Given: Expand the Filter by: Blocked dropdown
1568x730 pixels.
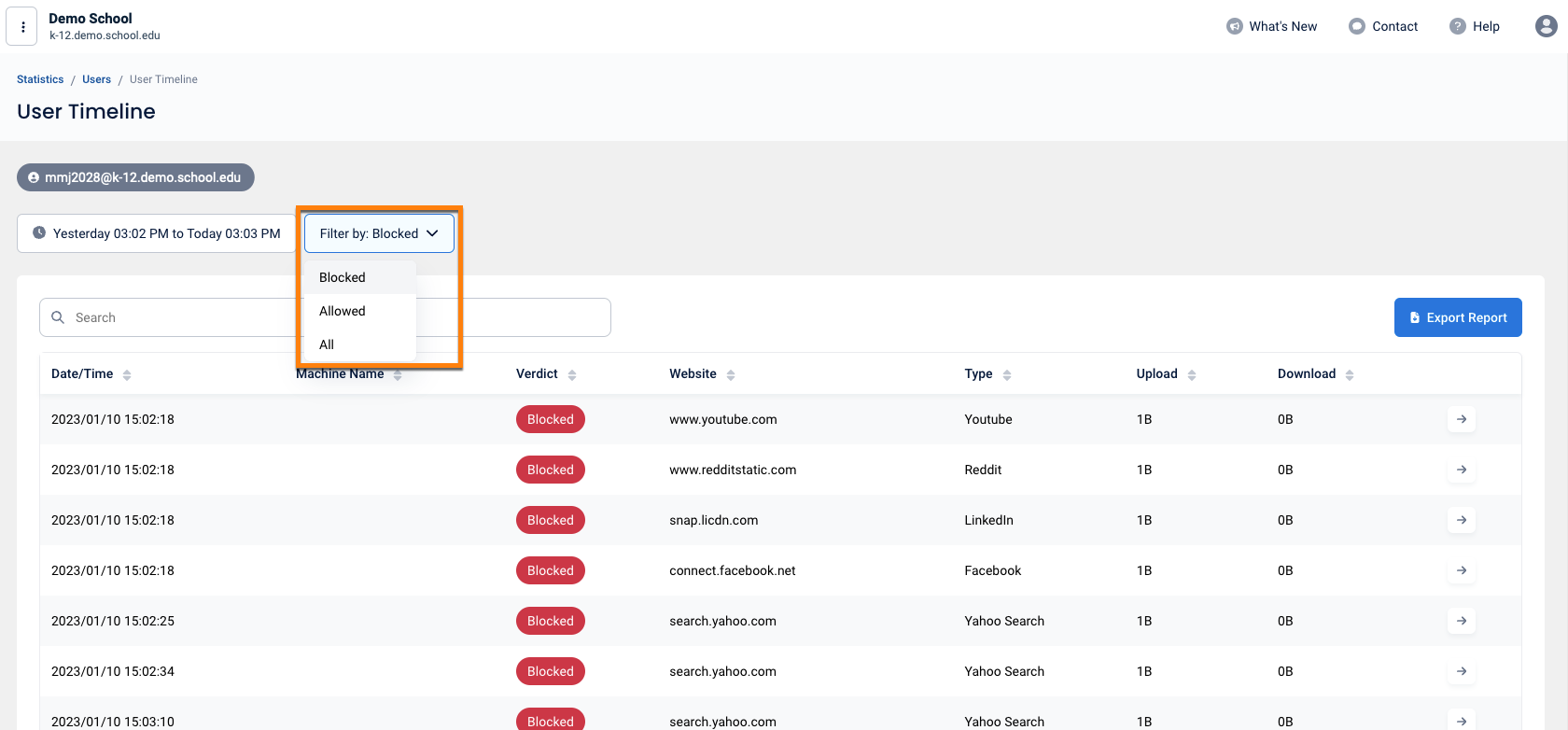Looking at the screenshot, I should [x=379, y=233].
